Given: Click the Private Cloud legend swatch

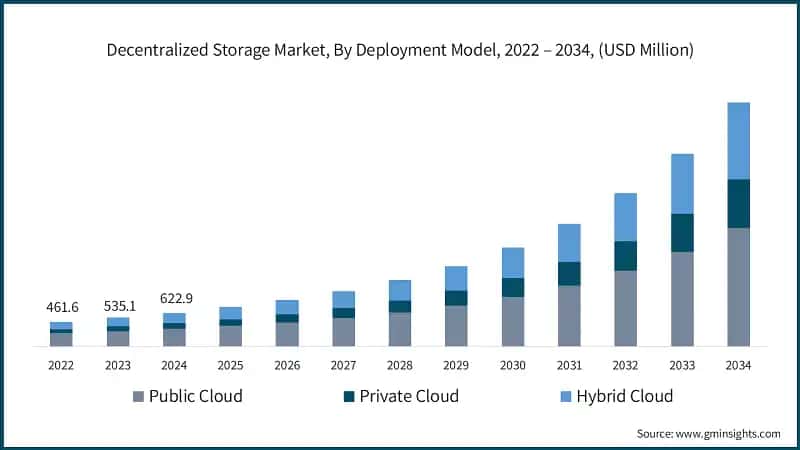Looking at the screenshot, I should click(x=349, y=396).
